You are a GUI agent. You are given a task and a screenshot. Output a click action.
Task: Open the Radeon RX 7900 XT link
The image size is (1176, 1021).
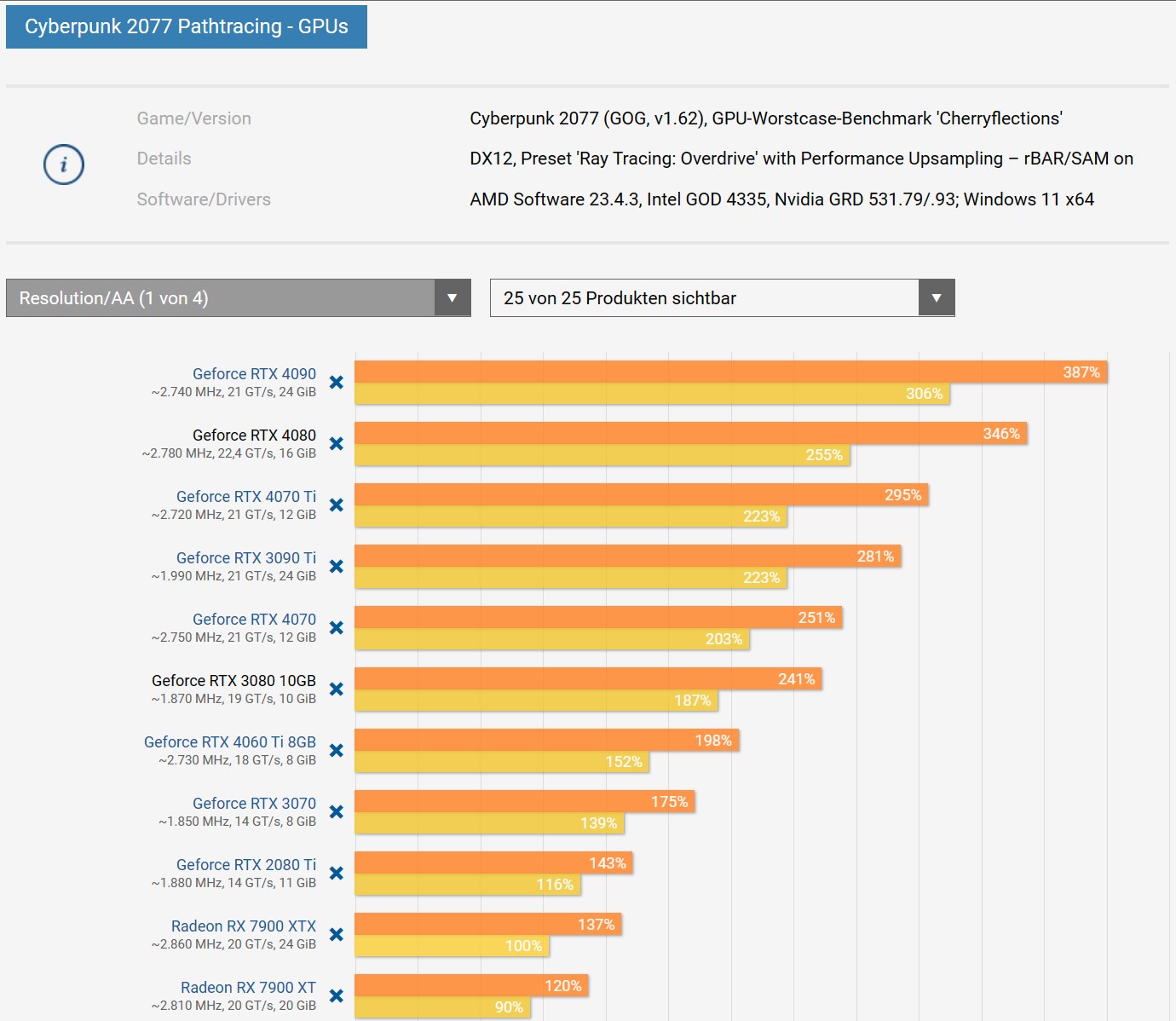click(x=248, y=988)
